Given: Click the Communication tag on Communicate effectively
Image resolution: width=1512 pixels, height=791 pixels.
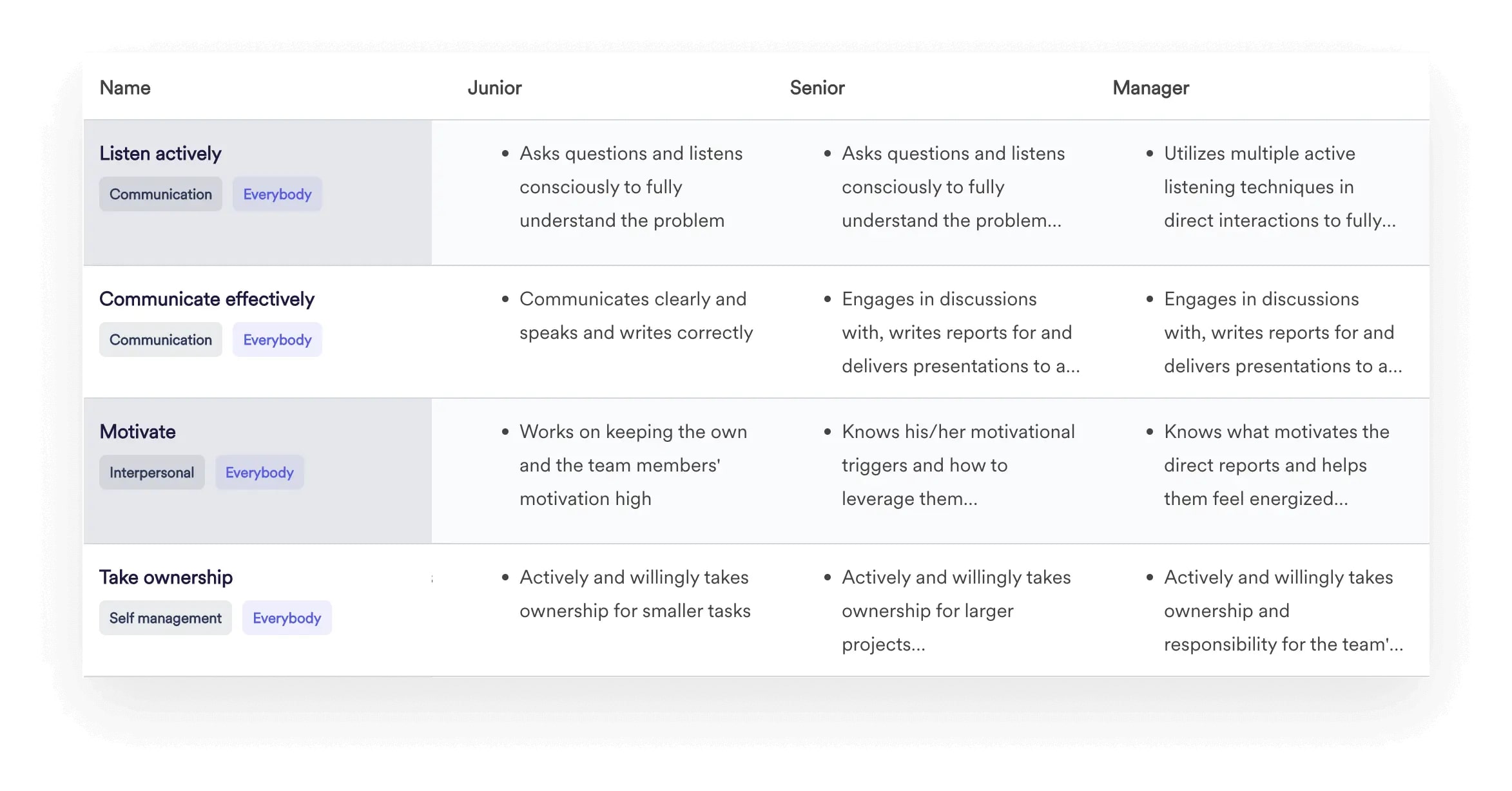Looking at the screenshot, I should point(161,339).
